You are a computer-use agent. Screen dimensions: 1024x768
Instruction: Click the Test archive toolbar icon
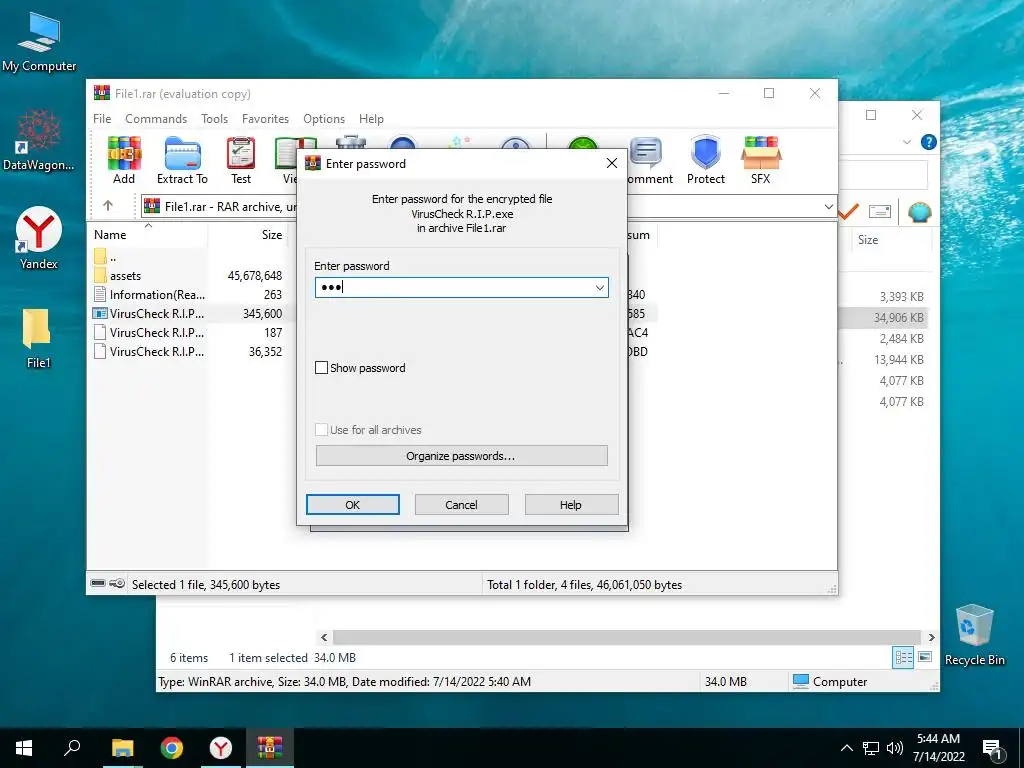(x=240, y=161)
